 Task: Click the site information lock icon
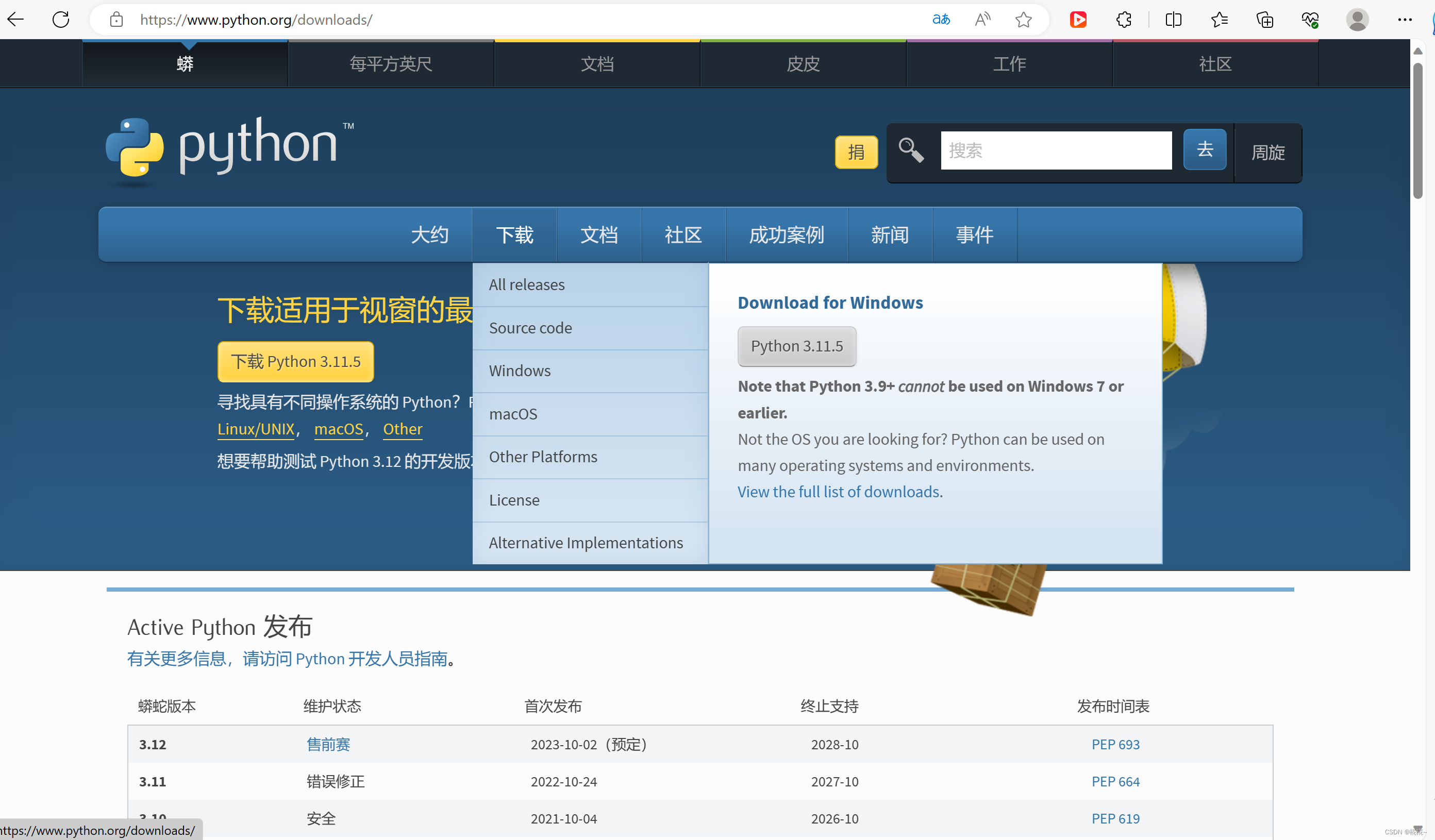[x=116, y=20]
